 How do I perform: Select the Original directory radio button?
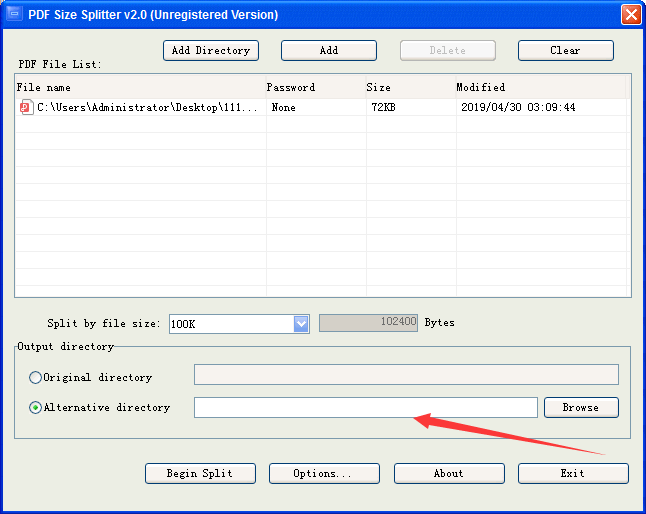coord(35,377)
